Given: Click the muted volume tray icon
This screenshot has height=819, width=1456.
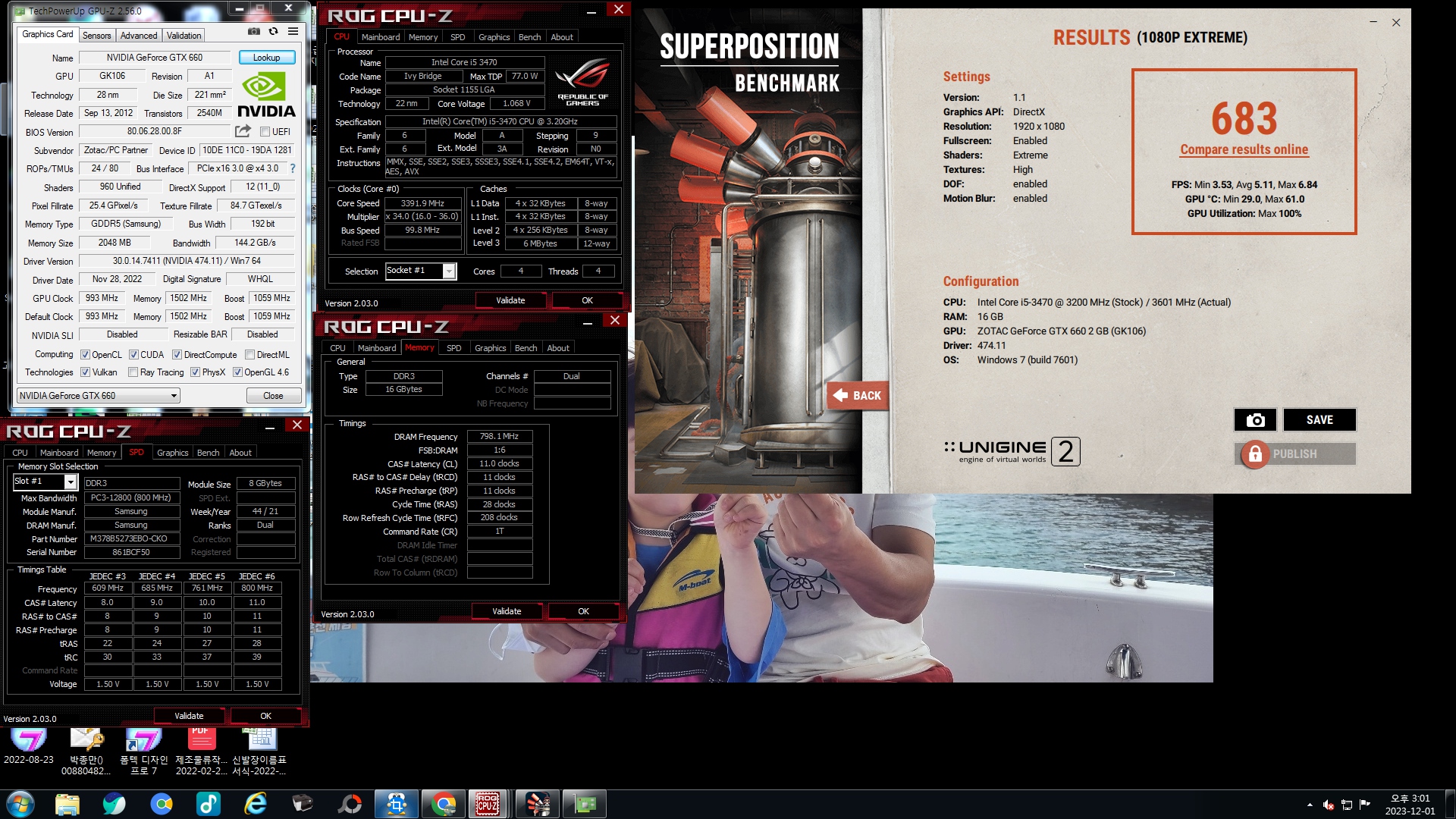Looking at the screenshot, I should (x=1329, y=805).
